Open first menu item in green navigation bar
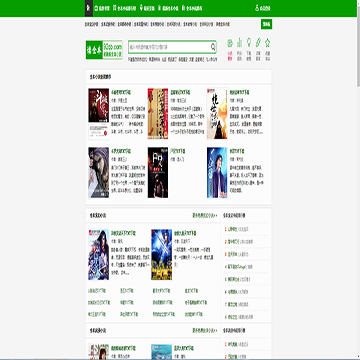Viewport: 360px width, 360px height. (x=103, y=8)
